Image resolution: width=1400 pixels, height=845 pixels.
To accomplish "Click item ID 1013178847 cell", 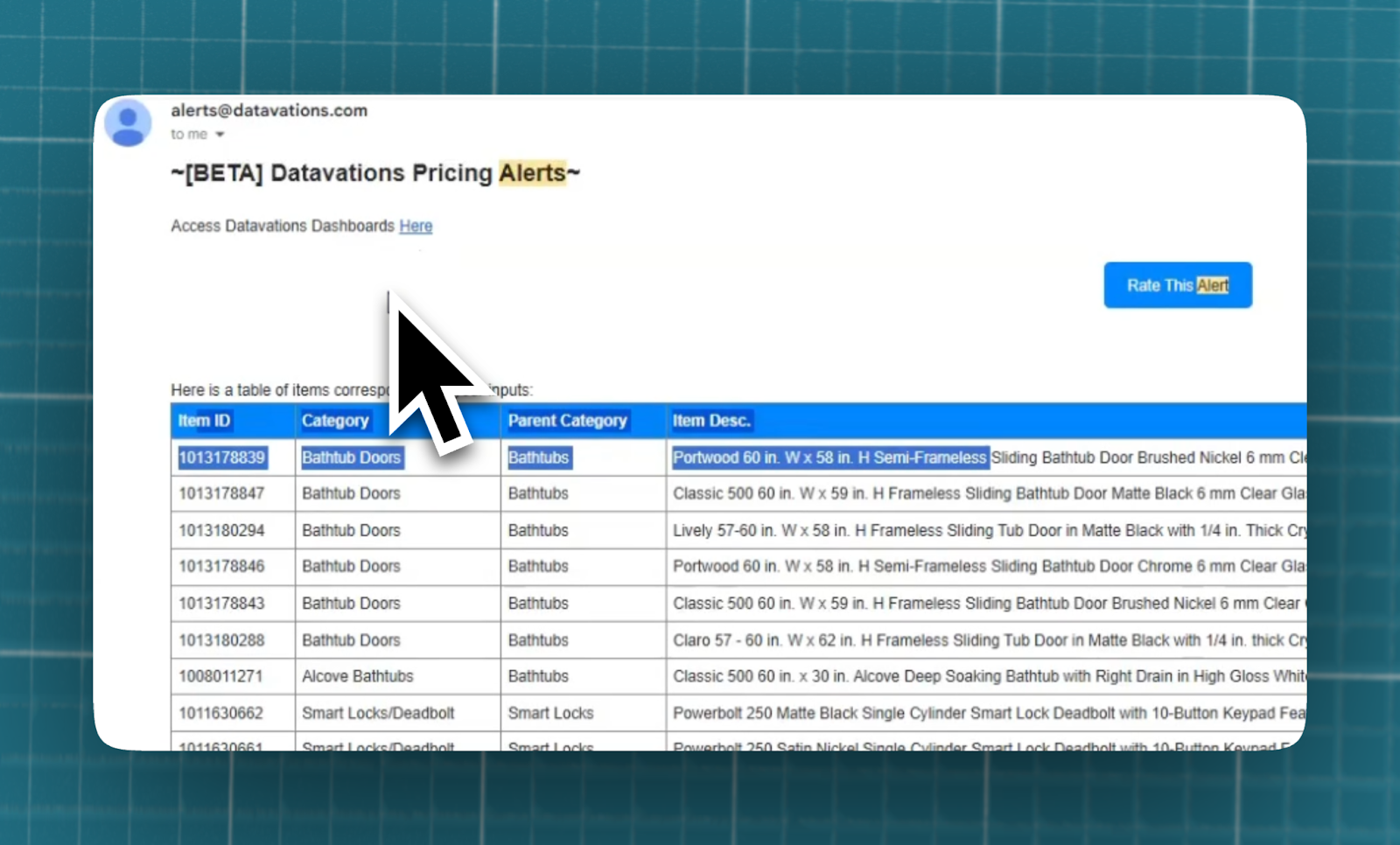I will [x=221, y=493].
